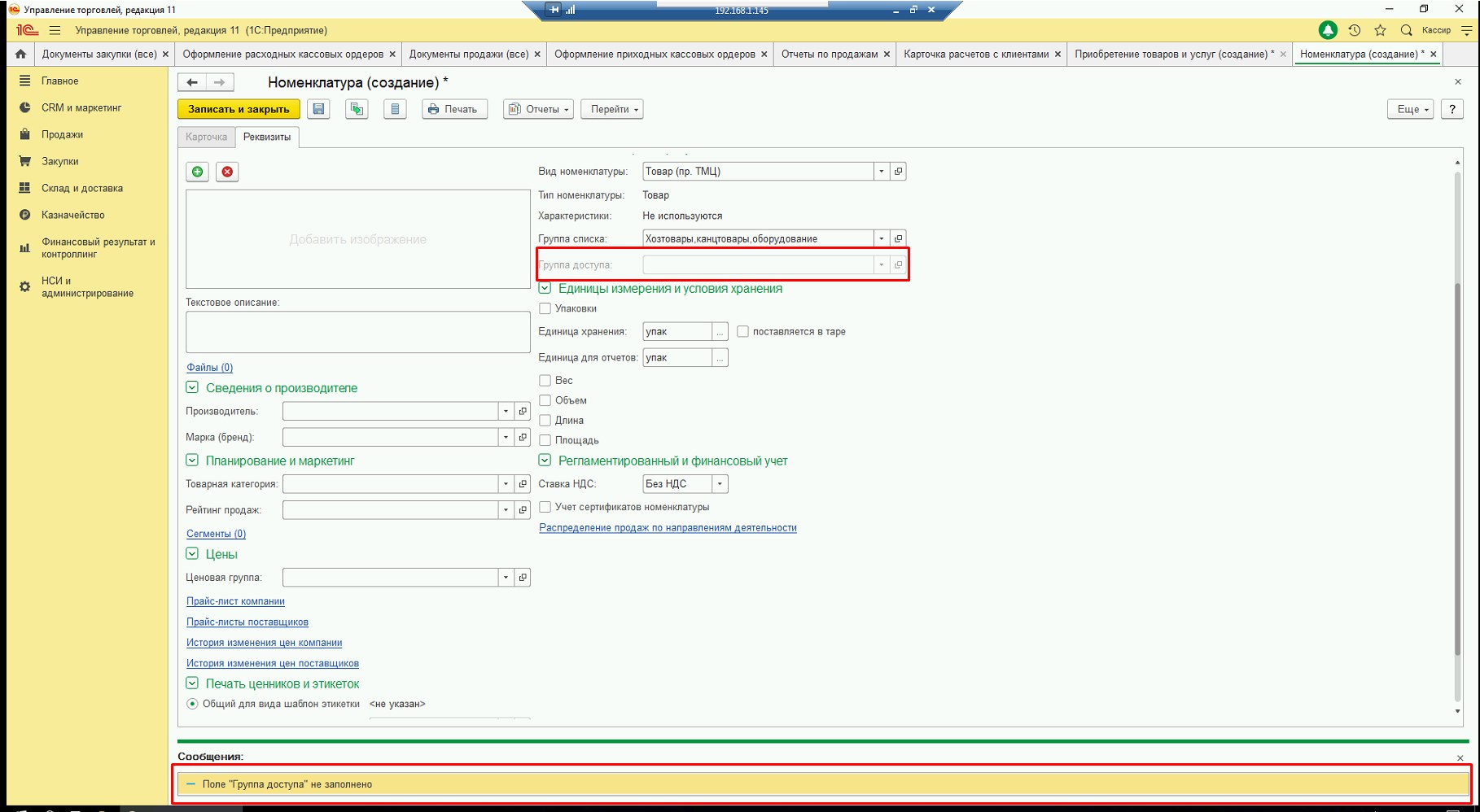Click the search magnifier icon in header

coord(1406,30)
